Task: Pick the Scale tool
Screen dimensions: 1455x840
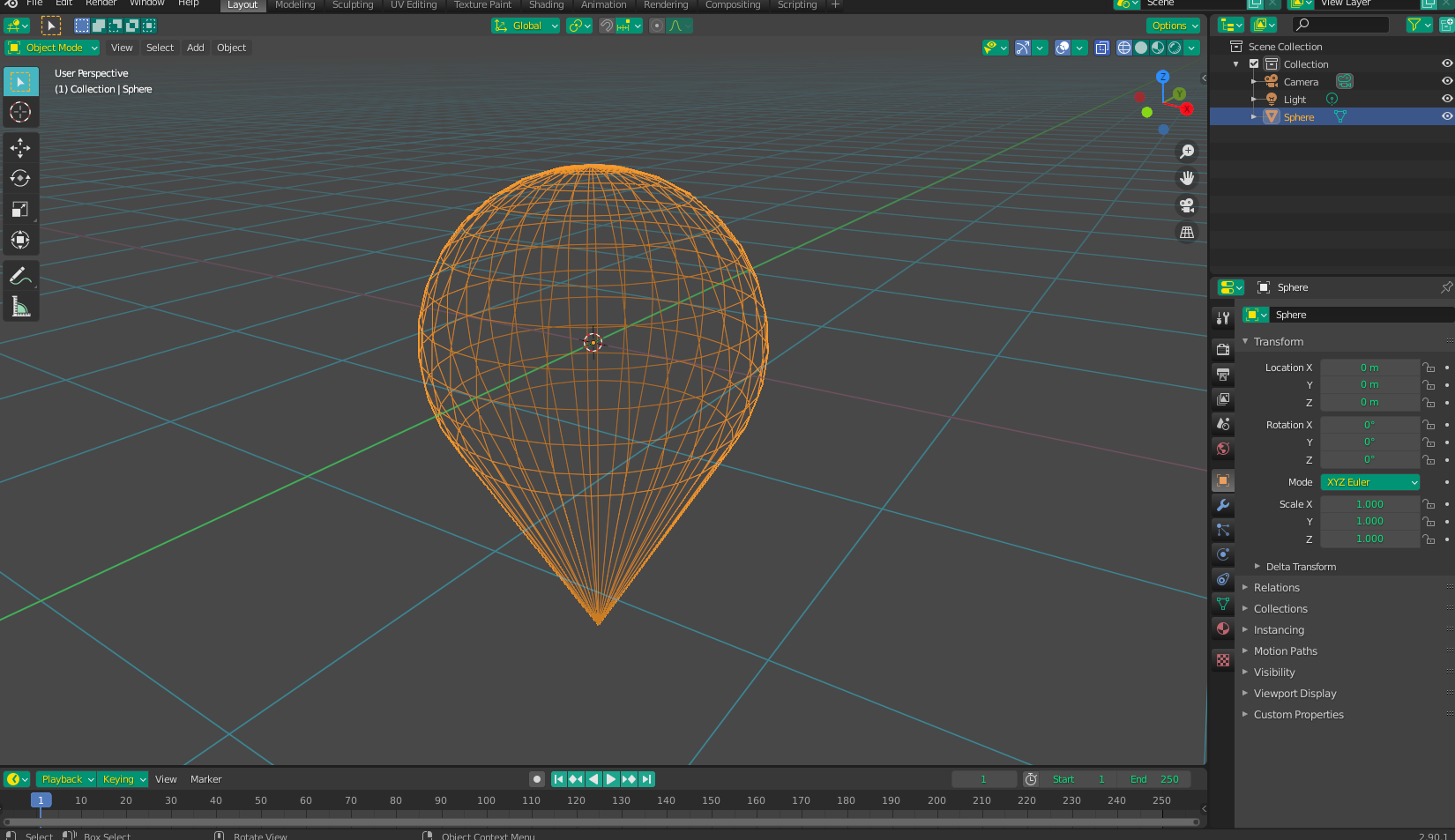Action: tap(20, 209)
